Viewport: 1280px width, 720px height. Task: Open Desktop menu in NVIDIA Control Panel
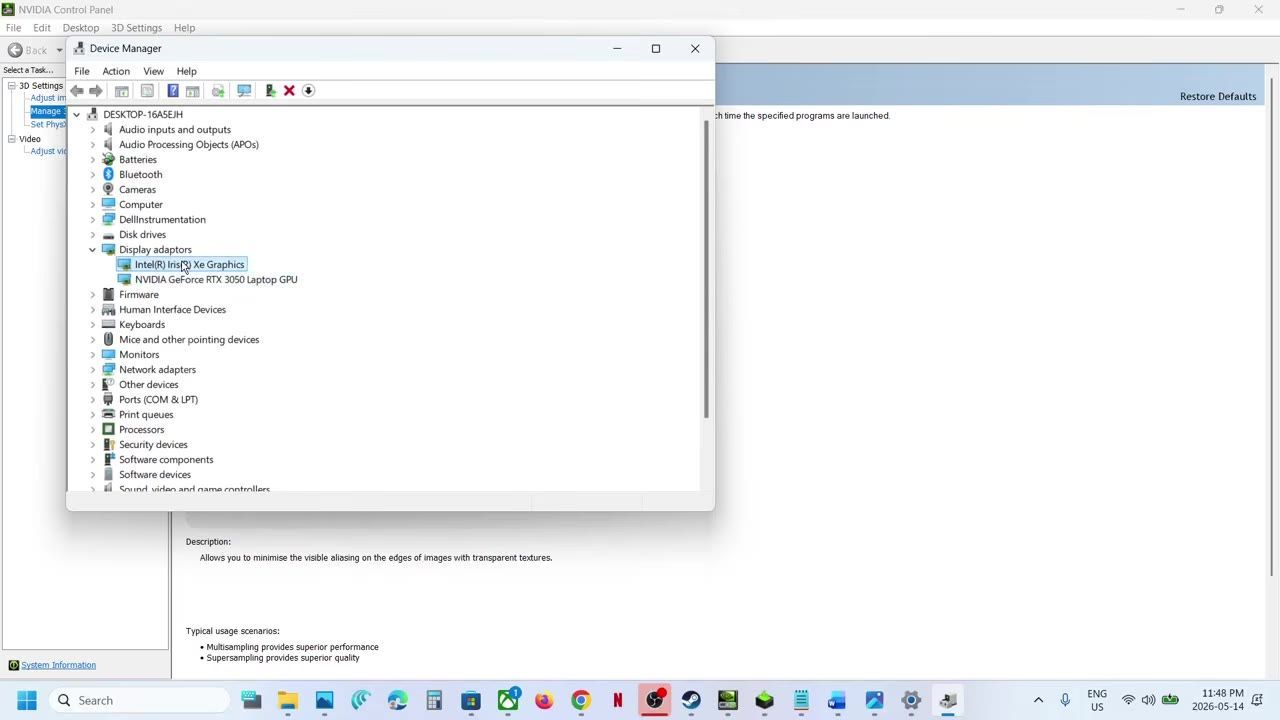[81, 28]
